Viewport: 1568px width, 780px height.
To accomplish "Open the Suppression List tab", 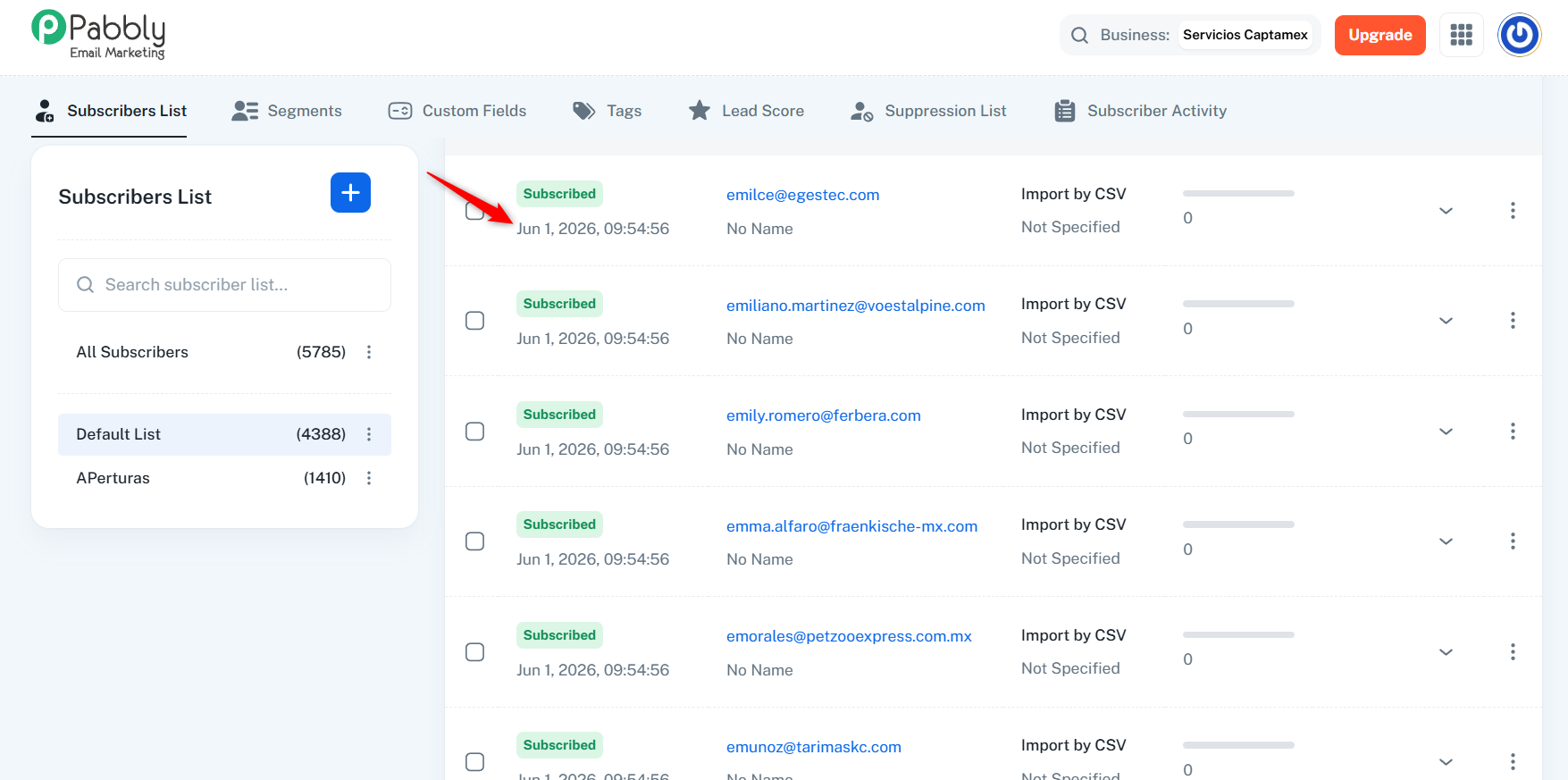I will 928,111.
